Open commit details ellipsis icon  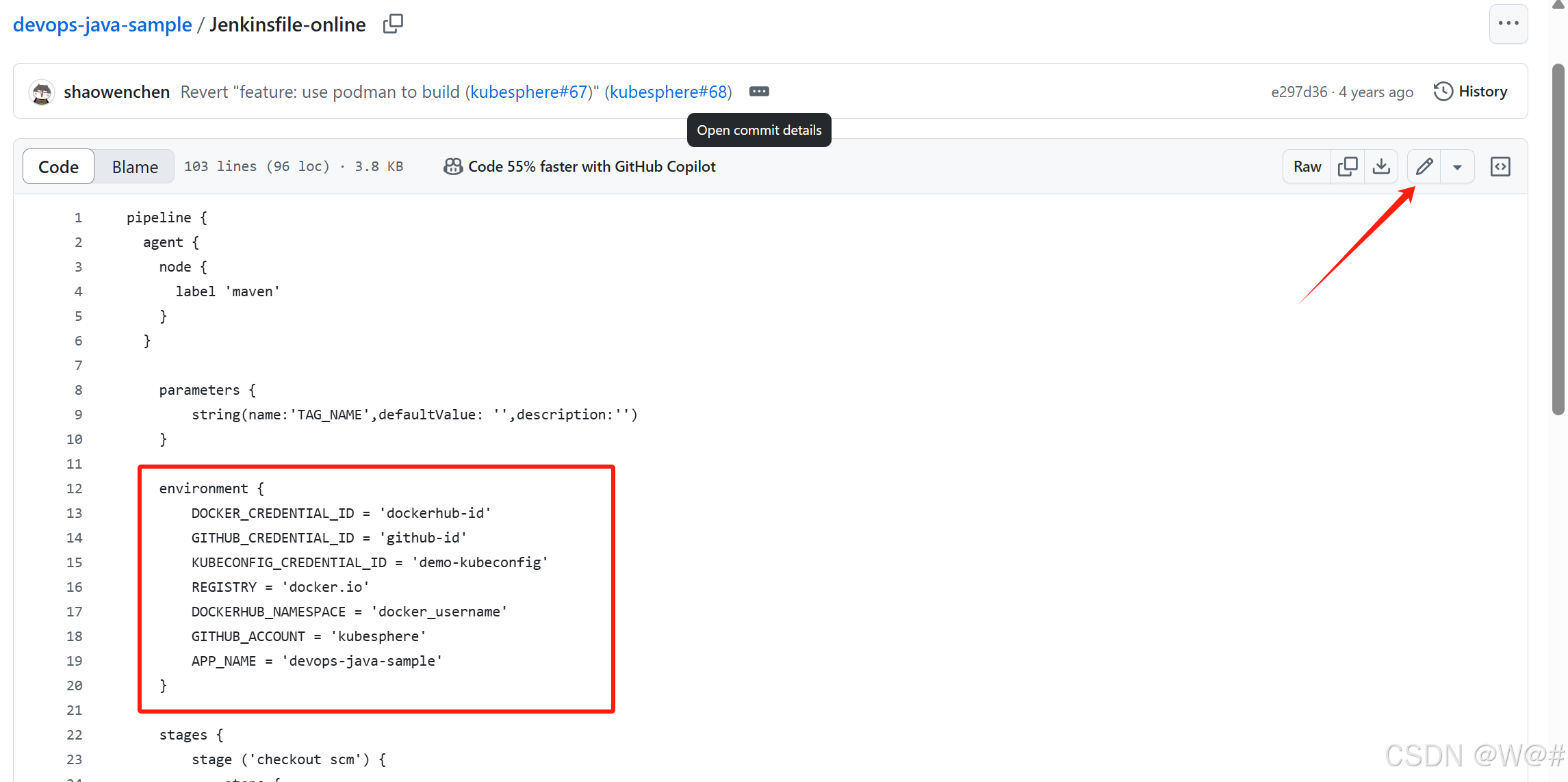point(759,92)
